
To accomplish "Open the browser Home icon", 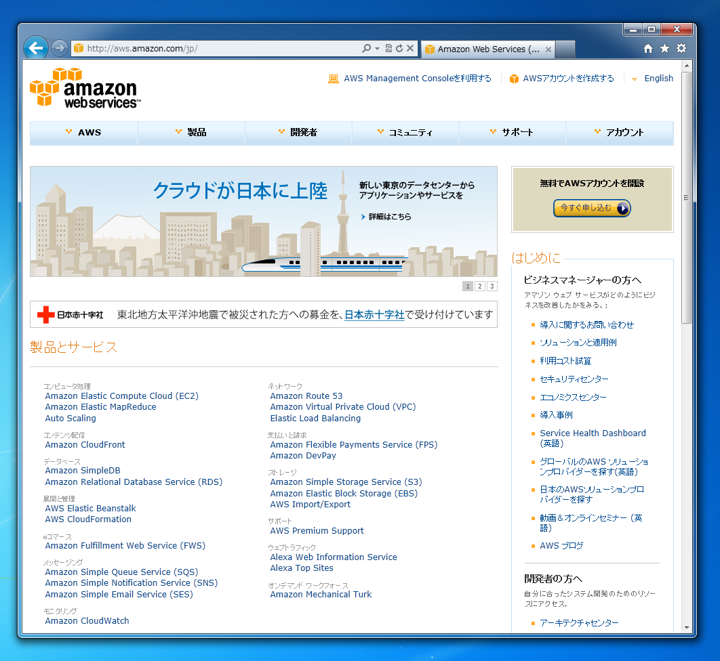I will [x=648, y=48].
